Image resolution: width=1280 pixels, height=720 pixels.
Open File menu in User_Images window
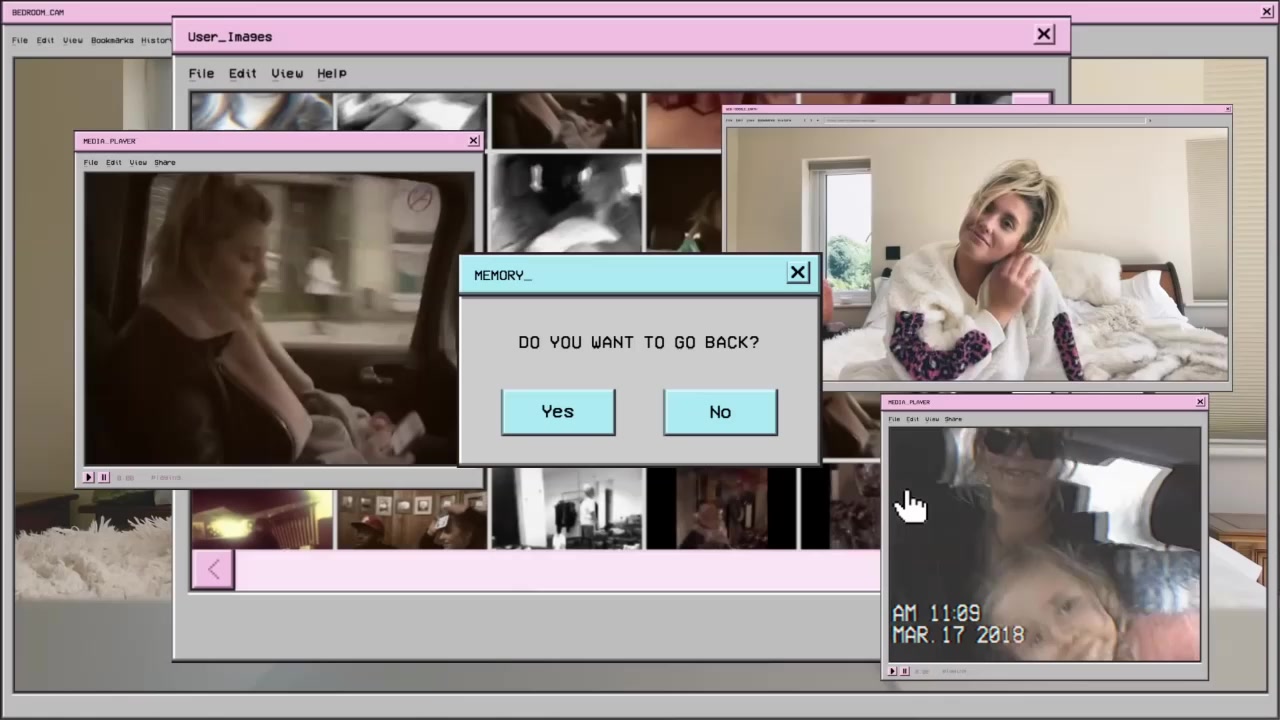(x=201, y=73)
